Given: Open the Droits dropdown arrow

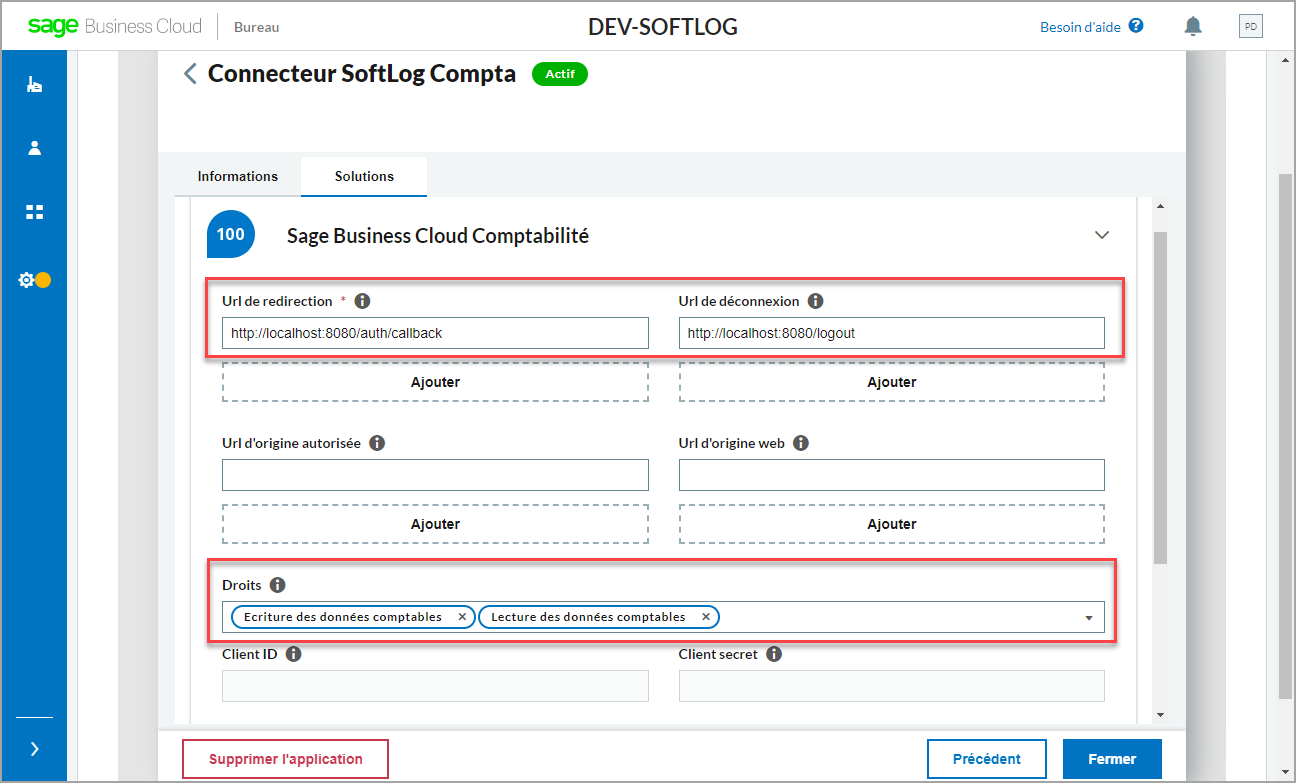Looking at the screenshot, I should point(1089,618).
